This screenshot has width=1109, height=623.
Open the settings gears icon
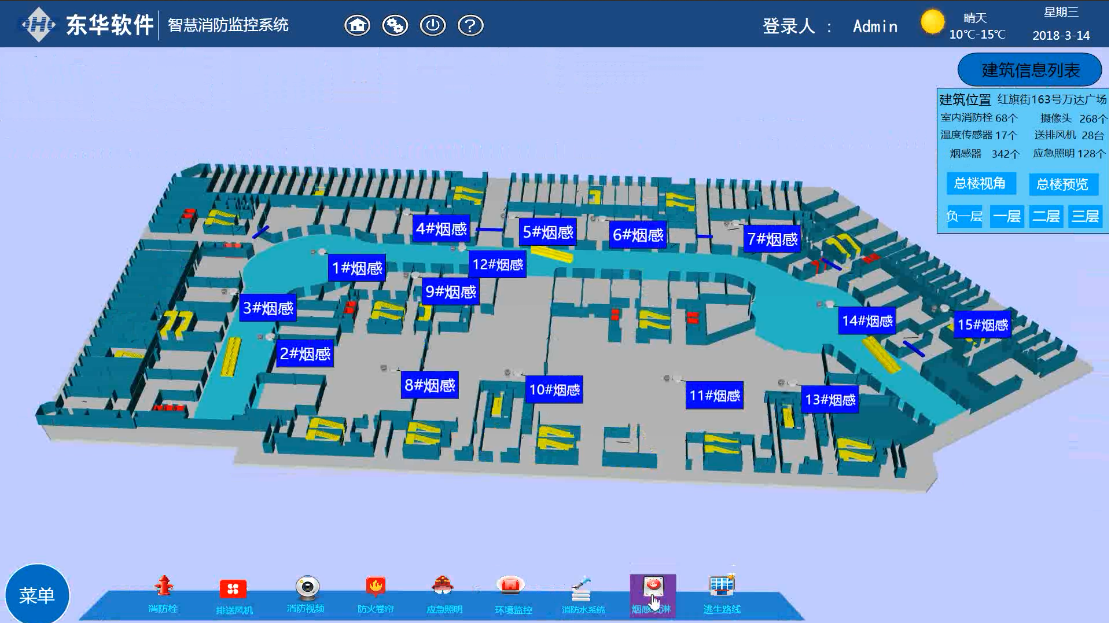point(395,26)
